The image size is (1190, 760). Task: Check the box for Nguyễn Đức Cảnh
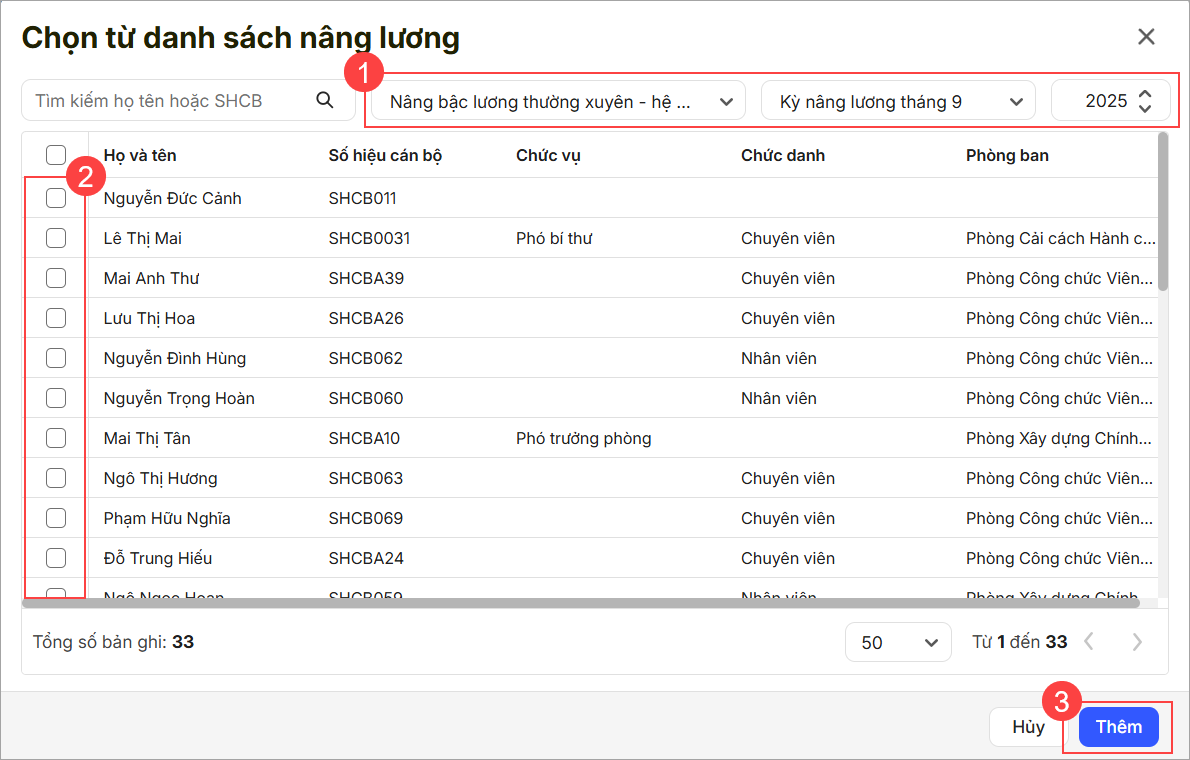(56, 198)
